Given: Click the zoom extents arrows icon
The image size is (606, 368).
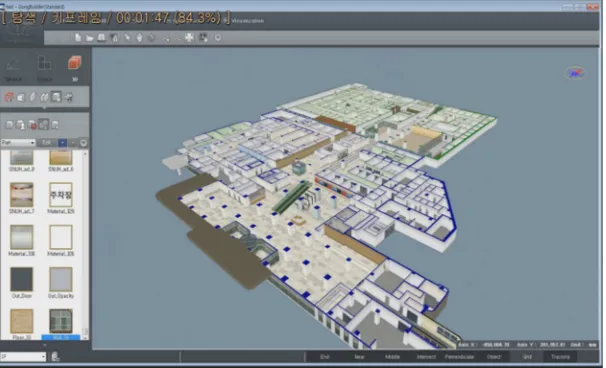Looking at the screenshot, I should (x=189, y=37).
